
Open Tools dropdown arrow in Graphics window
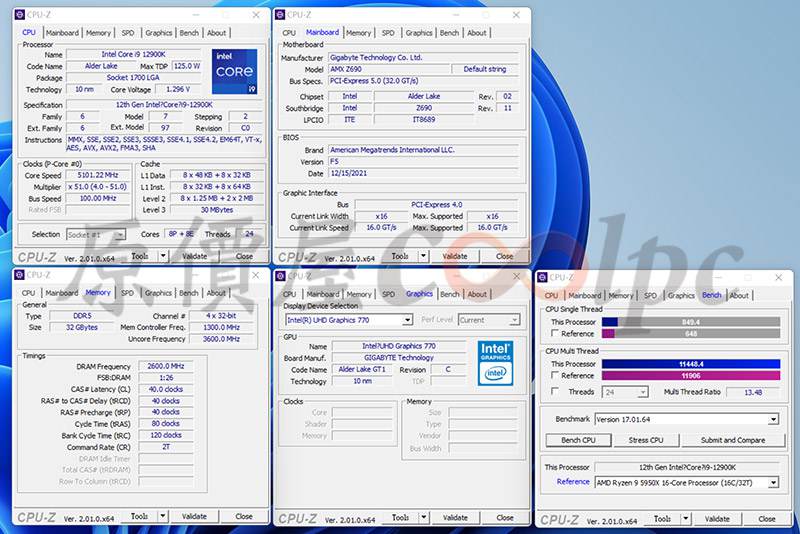pyautogui.click(x=423, y=518)
